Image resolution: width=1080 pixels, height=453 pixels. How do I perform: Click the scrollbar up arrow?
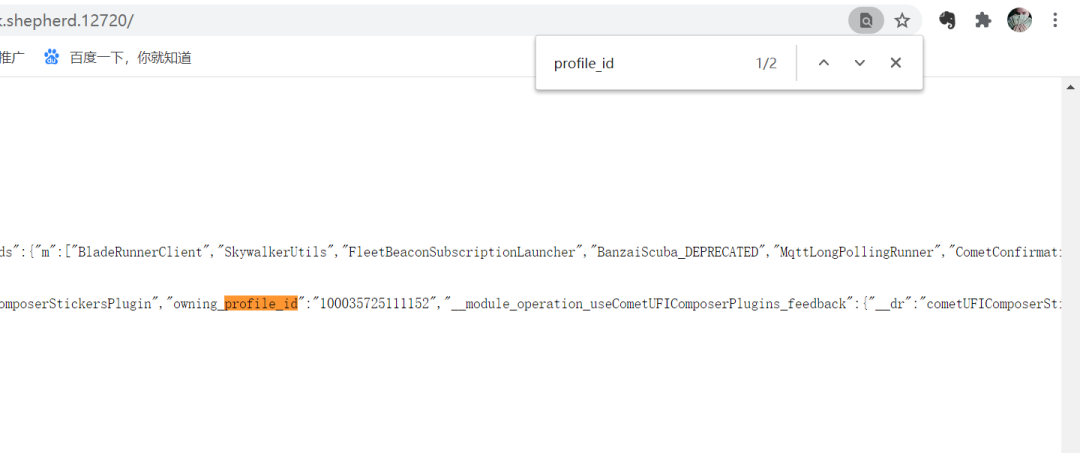point(1069,86)
